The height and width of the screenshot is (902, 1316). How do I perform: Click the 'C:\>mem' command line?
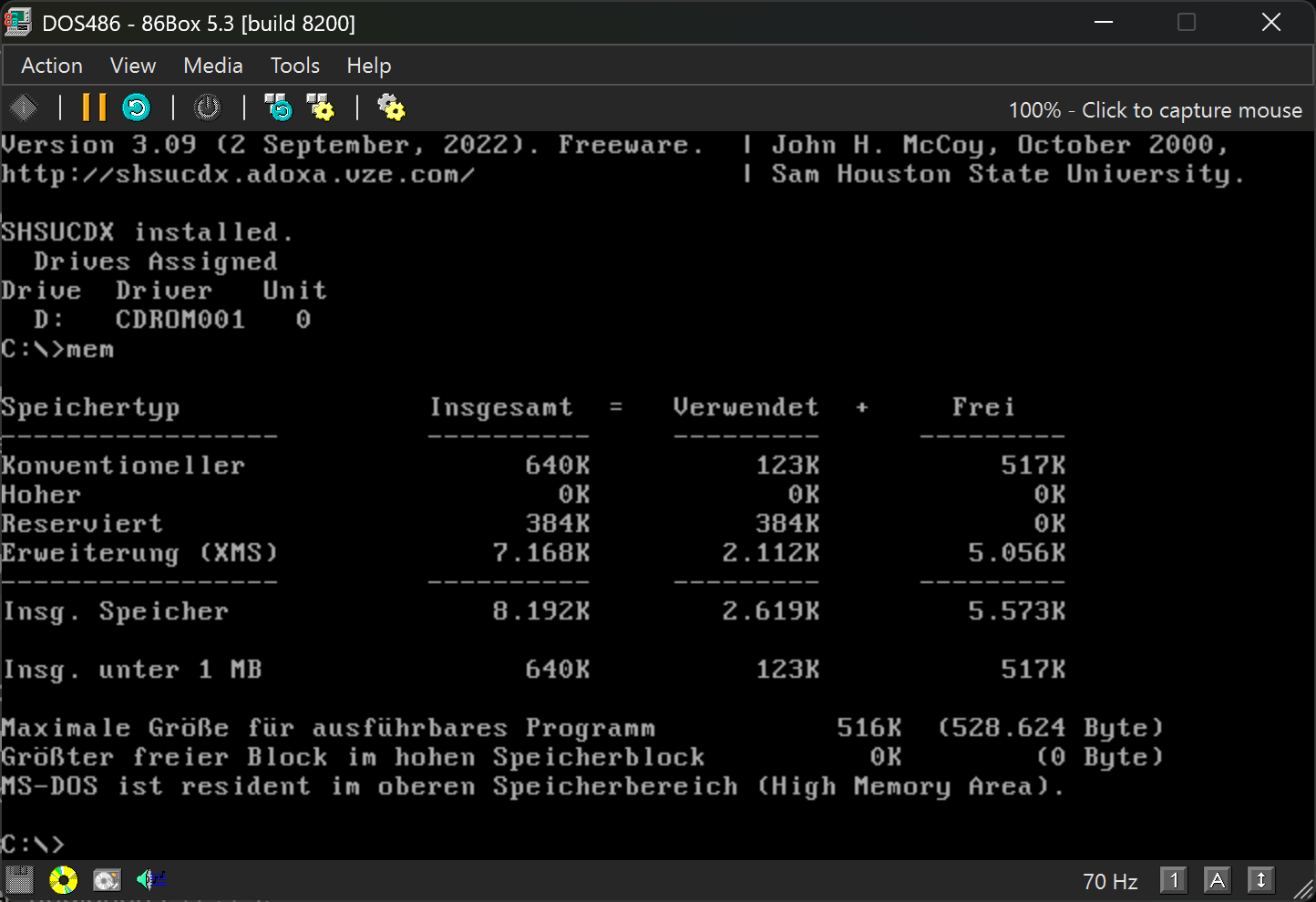coord(57,349)
